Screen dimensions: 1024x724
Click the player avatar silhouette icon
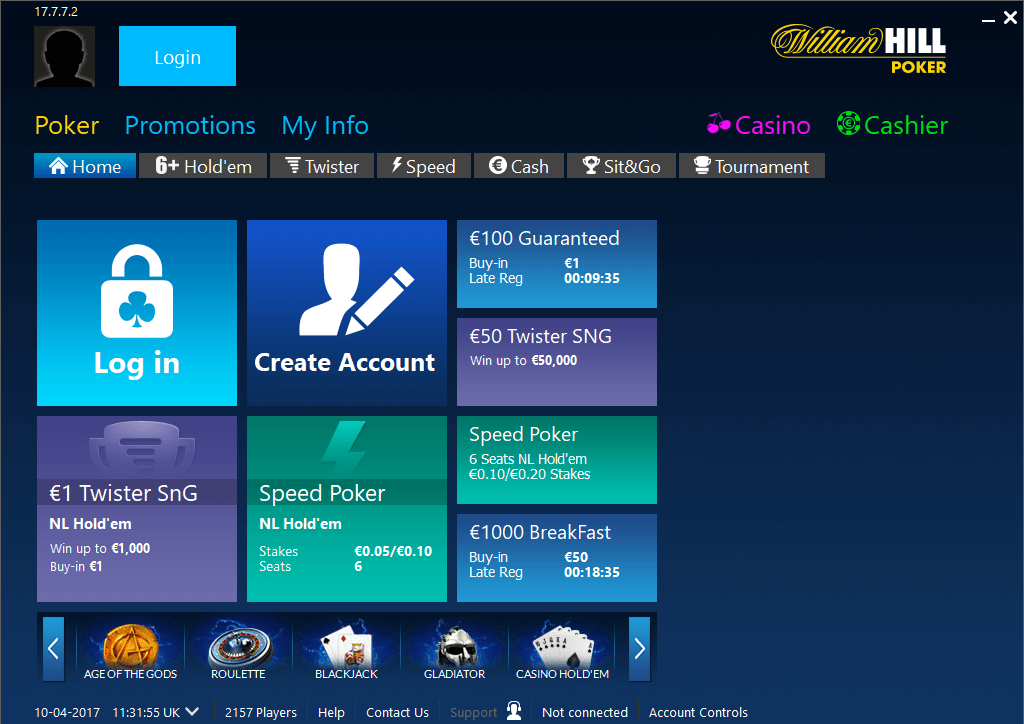[64, 56]
